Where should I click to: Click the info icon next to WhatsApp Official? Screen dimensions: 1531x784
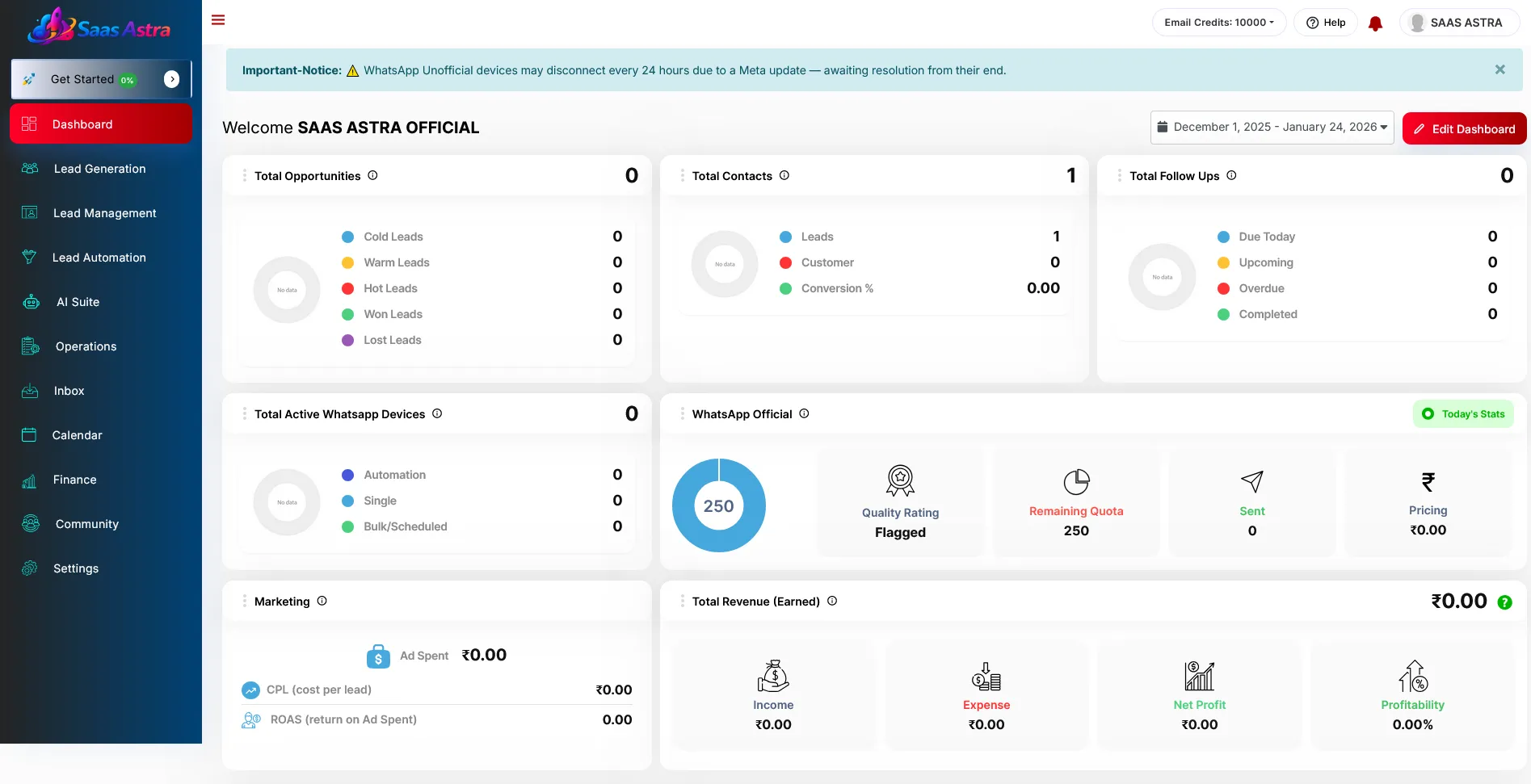(804, 413)
